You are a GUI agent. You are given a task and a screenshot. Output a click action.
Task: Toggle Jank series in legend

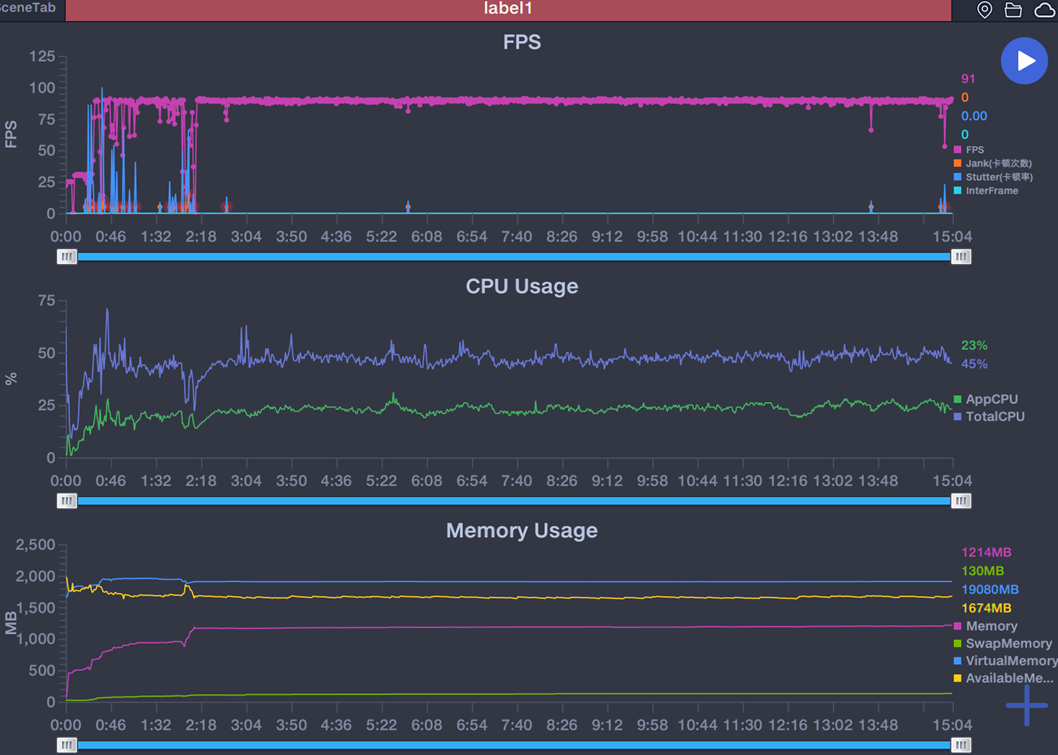(x=993, y=163)
